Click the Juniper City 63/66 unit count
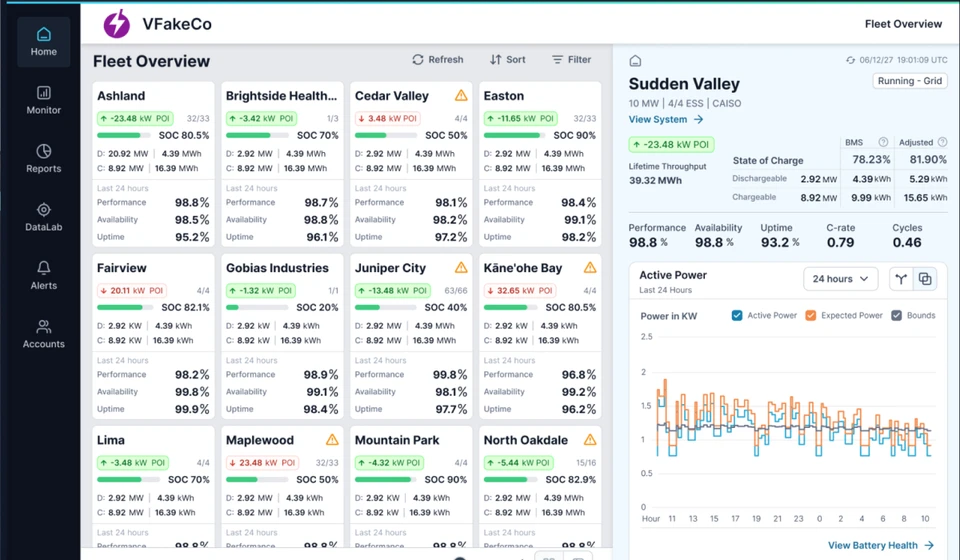Screen dimensions: 960x560 click(x=456, y=290)
